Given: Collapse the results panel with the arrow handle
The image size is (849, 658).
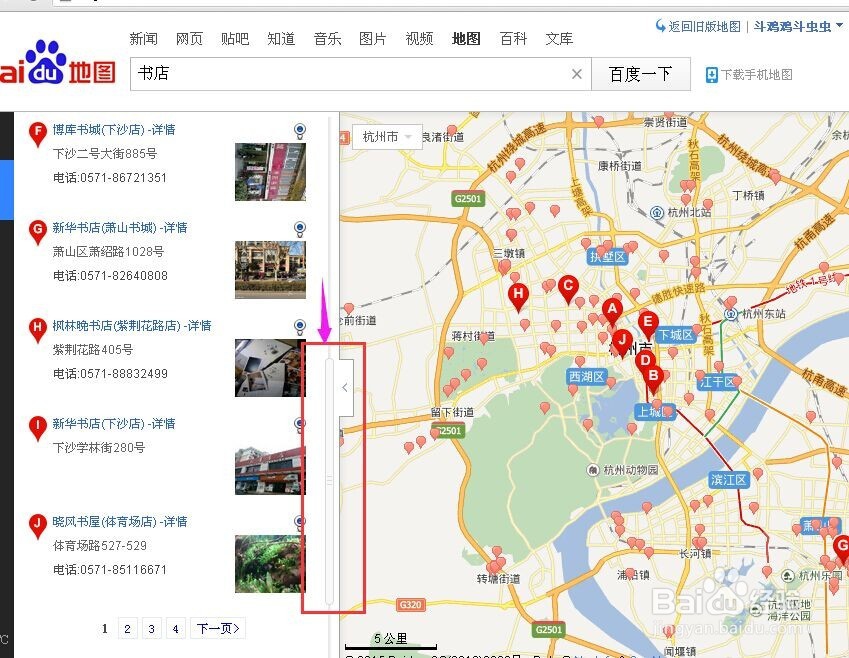Looking at the screenshot, I should (x=345, y=387).
